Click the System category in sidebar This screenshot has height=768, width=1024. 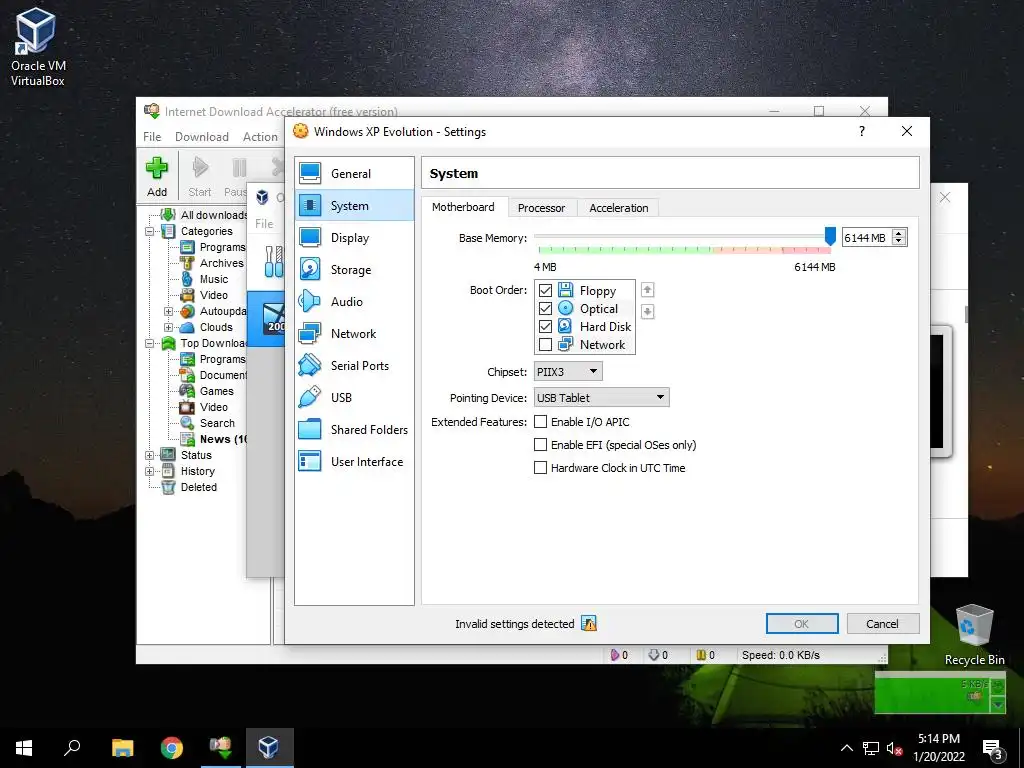[x=354, y=206]
